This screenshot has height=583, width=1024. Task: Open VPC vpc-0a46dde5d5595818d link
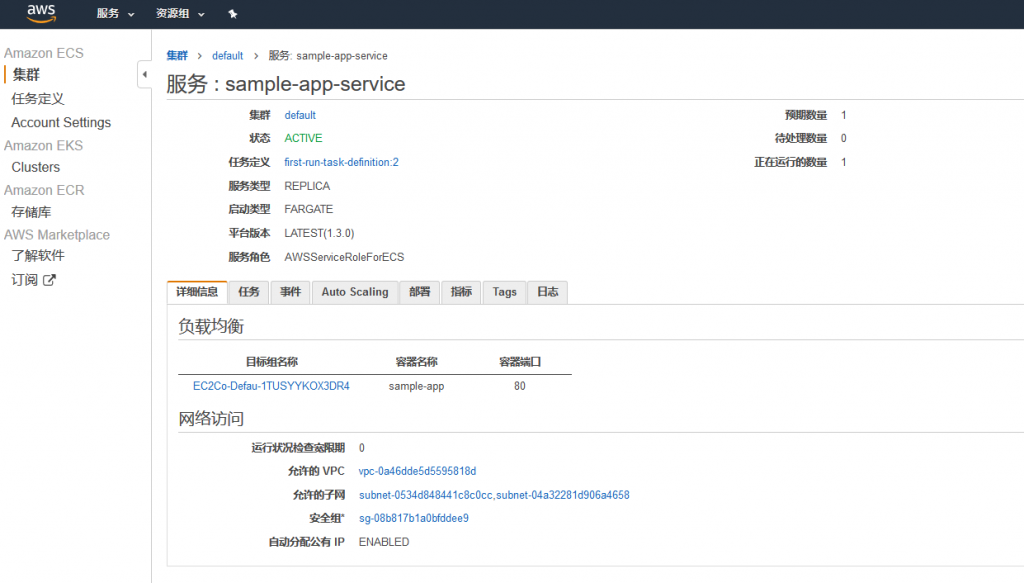pos(417,471)
